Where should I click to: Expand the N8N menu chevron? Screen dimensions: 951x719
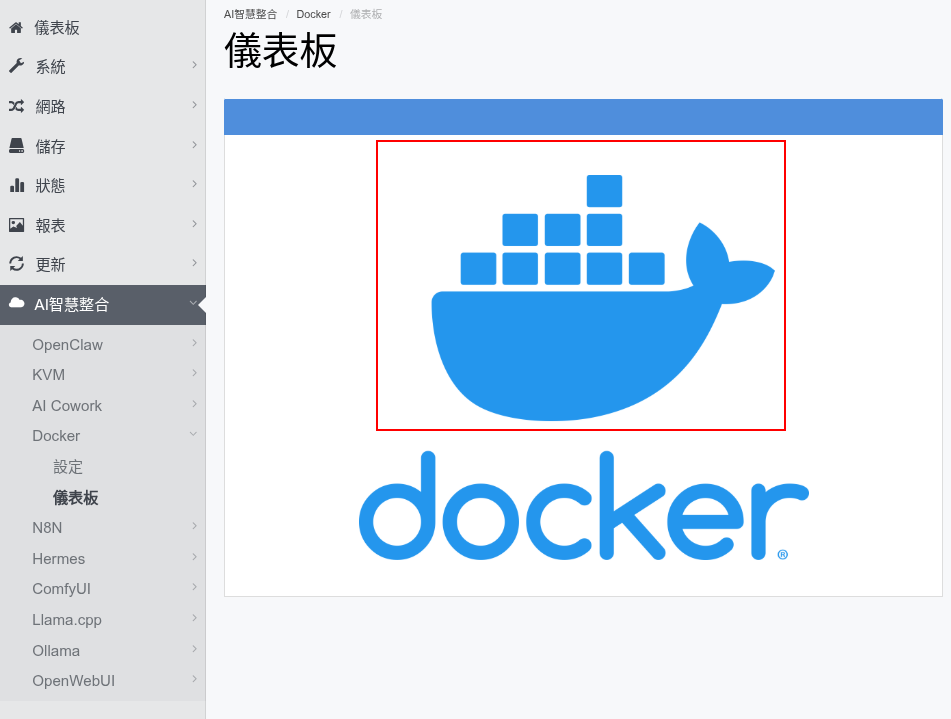(x=194, y=526)
